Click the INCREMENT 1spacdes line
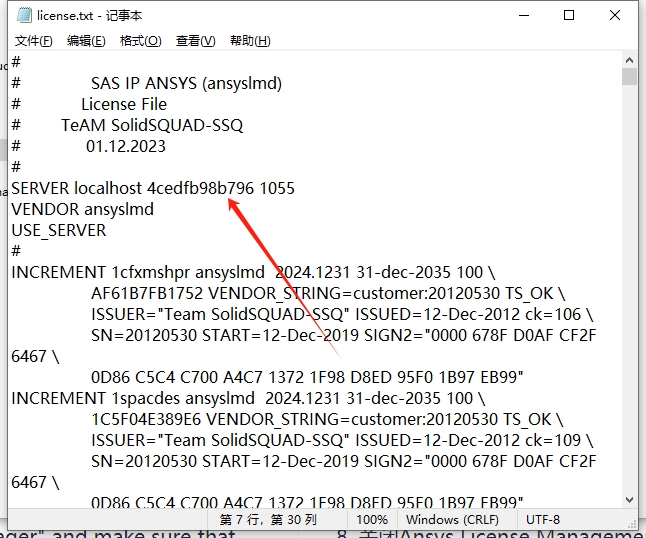This screenshot has height=538, width=646. pyautogui.click(x=248, y=398)
